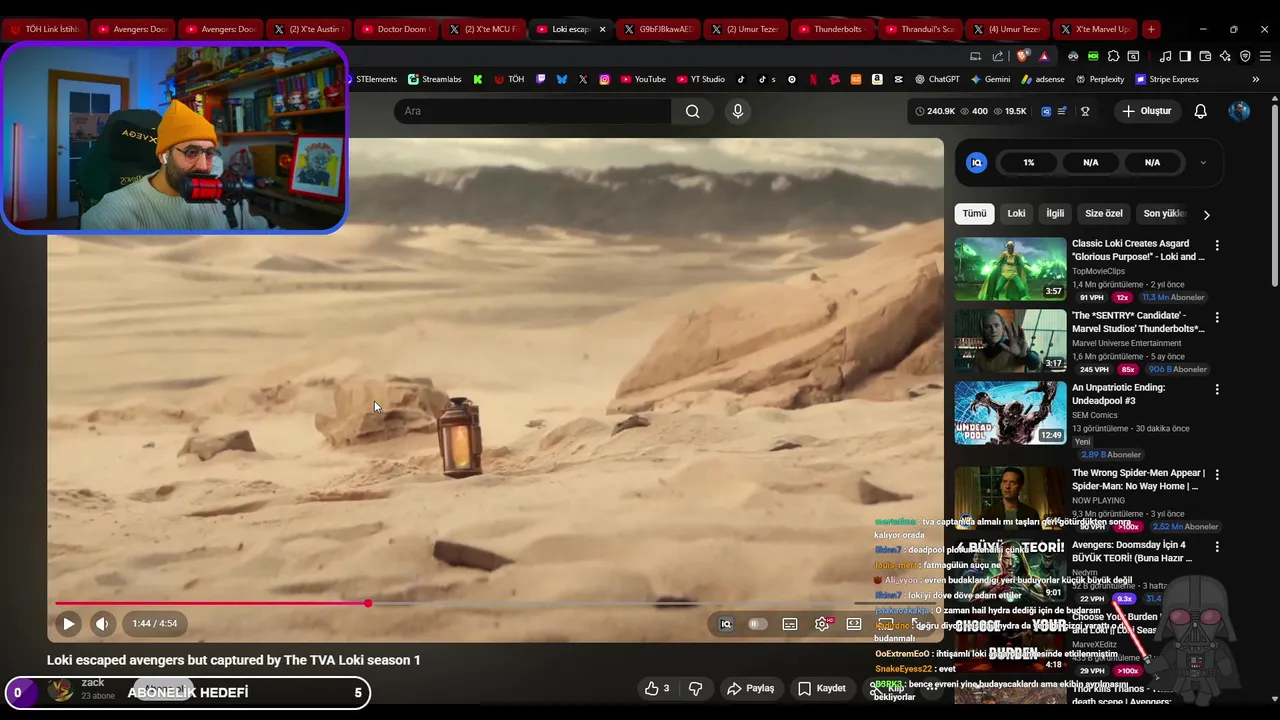The width and height of the screenshot is (1280, 720).
Task: Expand the vidIQ score panel chevron
Action: point(1202,162)
